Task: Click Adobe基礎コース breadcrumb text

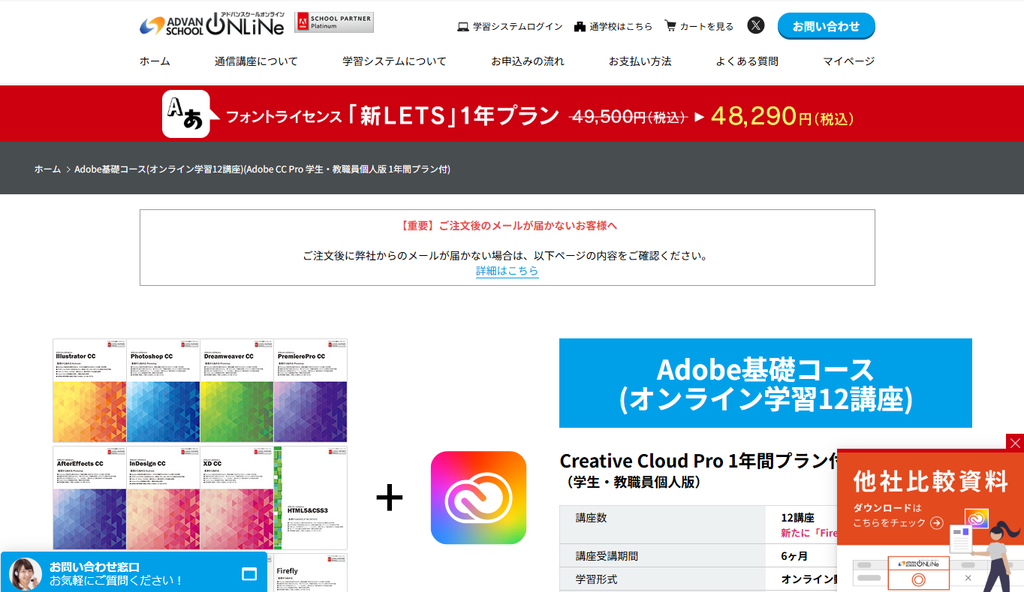Action: (263, 169)
